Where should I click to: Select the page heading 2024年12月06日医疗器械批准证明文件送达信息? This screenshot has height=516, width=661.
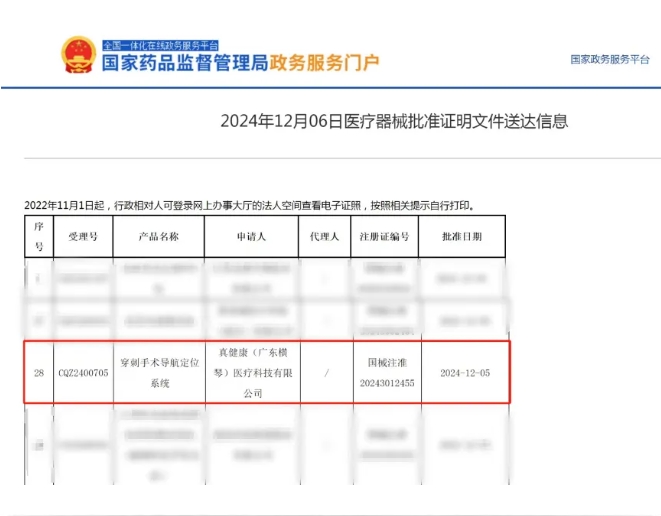point(394,121)
